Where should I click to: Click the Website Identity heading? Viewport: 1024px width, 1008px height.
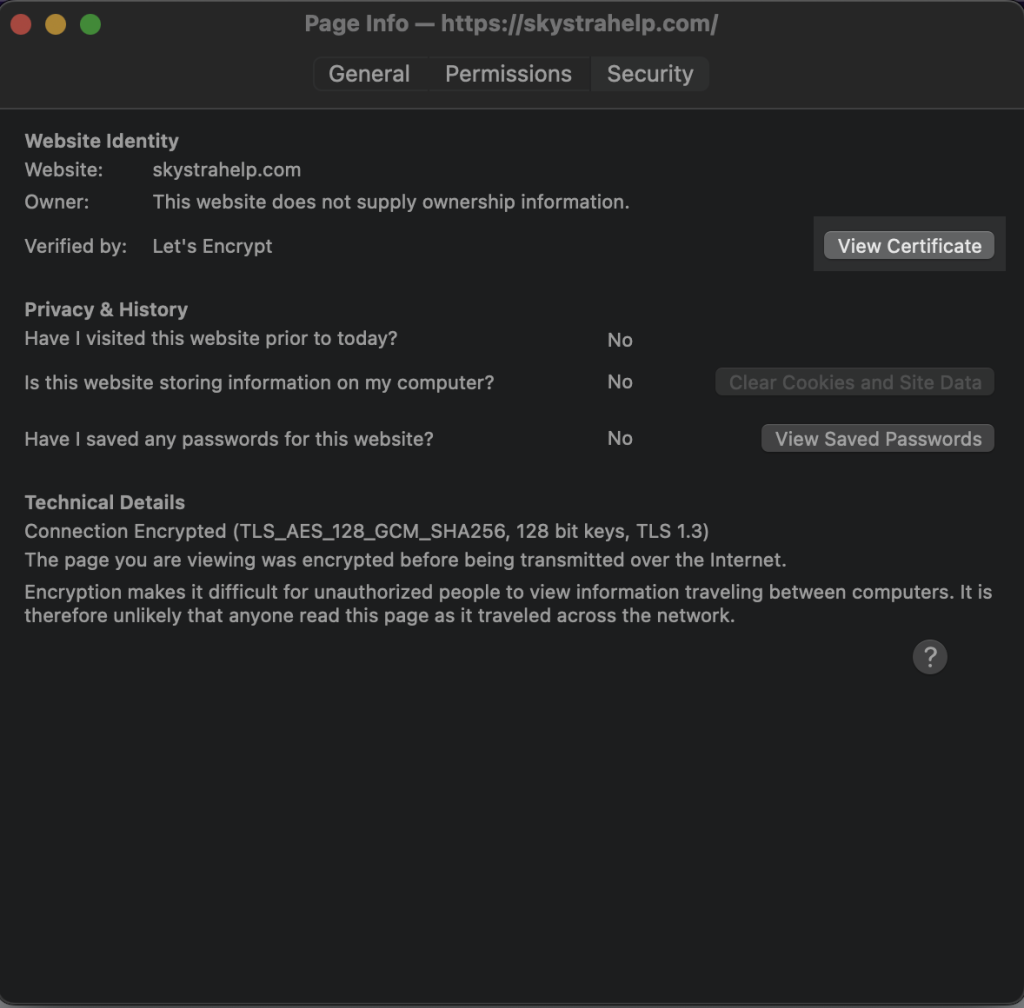tap(101, 141)
